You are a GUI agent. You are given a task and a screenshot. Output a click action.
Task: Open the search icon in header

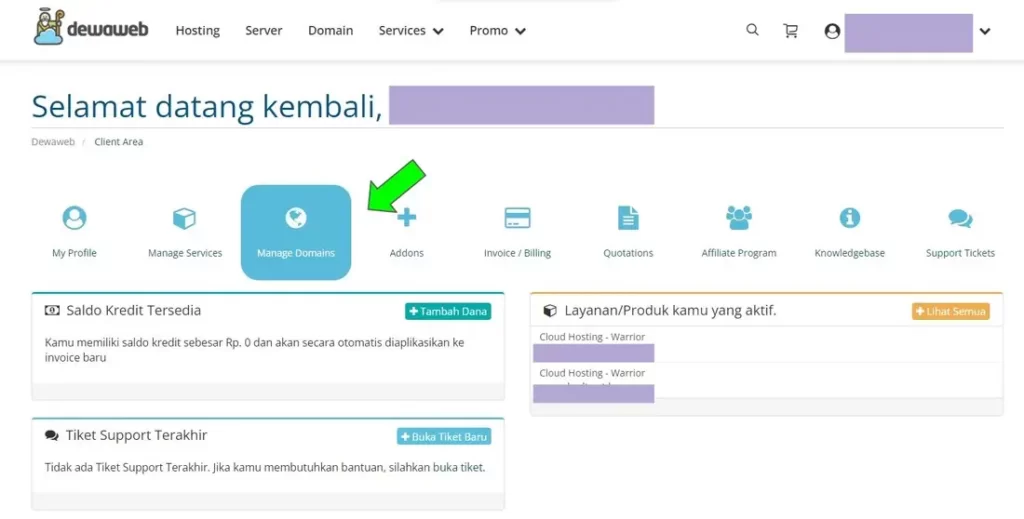[752, 30]
